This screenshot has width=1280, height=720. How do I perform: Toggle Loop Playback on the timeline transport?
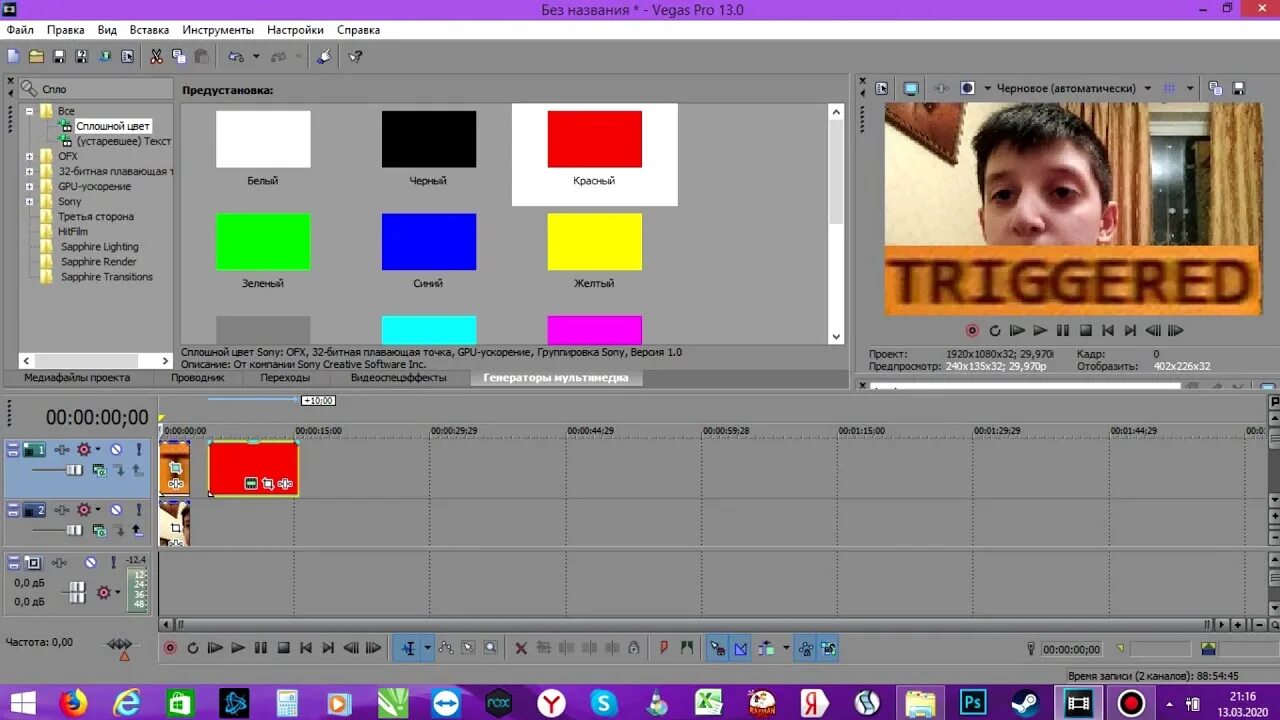pos(192,648)
